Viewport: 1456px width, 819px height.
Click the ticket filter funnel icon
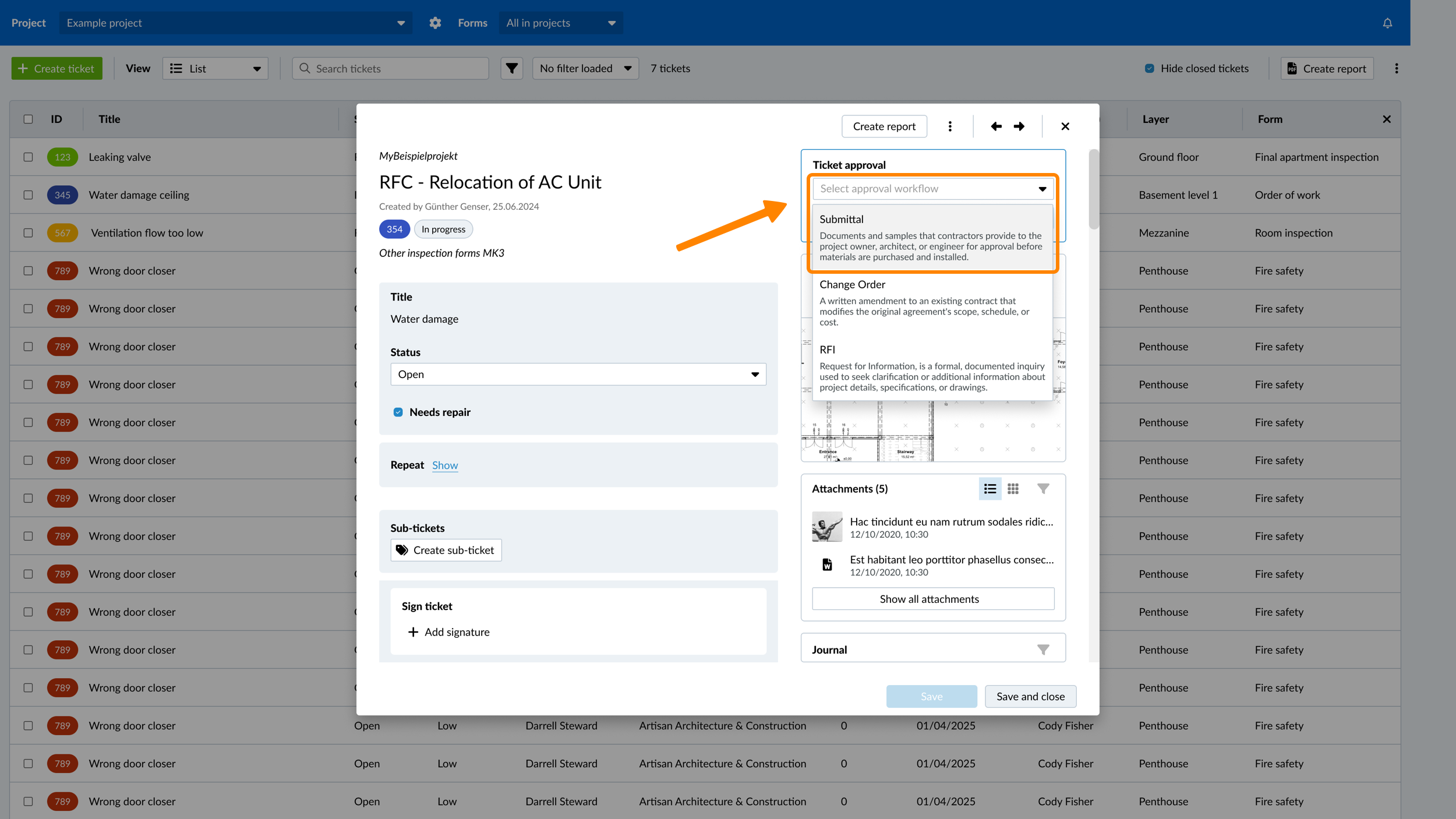[511, 68]
